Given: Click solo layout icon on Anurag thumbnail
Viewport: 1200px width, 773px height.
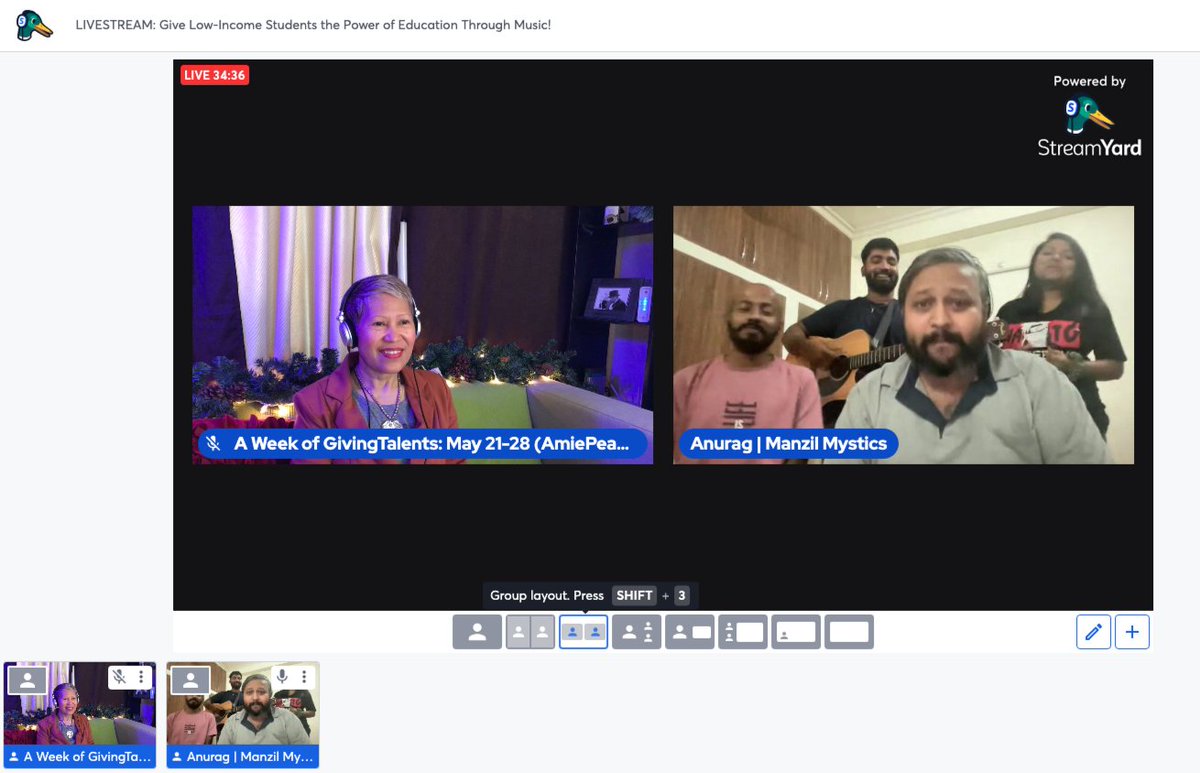Looking at the screenshot, I should coord(190,680).
